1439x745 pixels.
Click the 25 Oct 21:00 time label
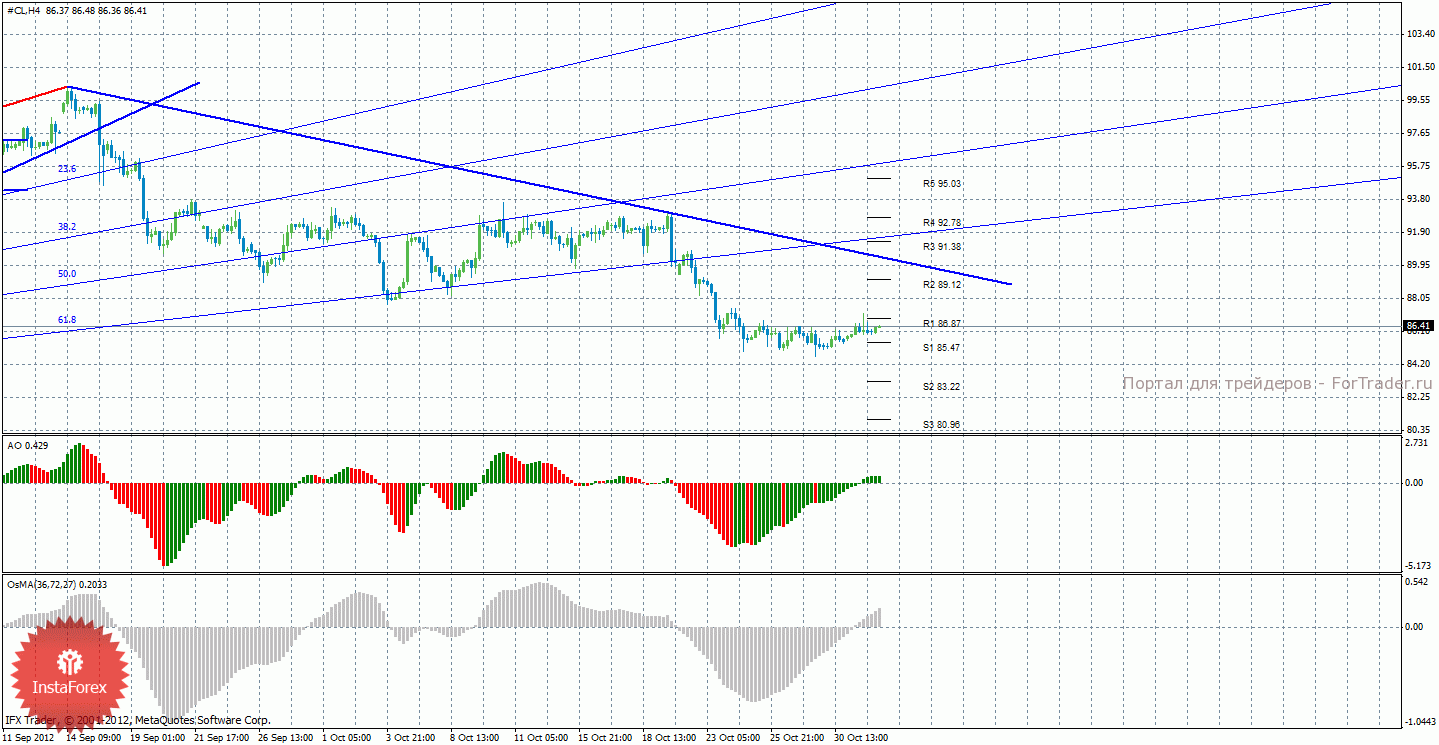[x=796, y=738]
